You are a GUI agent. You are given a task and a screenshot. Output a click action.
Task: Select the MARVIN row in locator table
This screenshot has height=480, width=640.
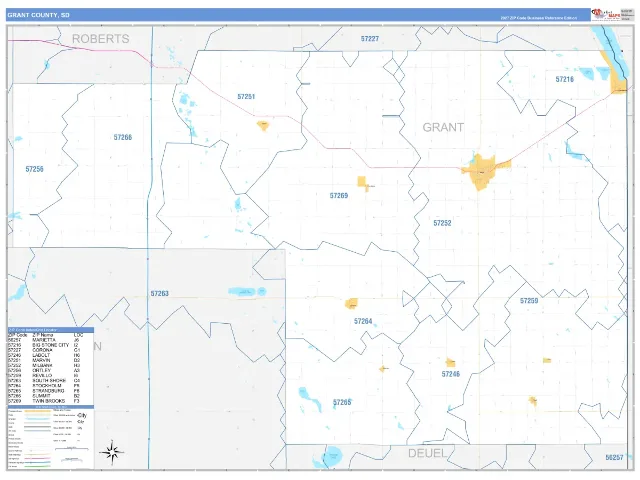(51, 360)
